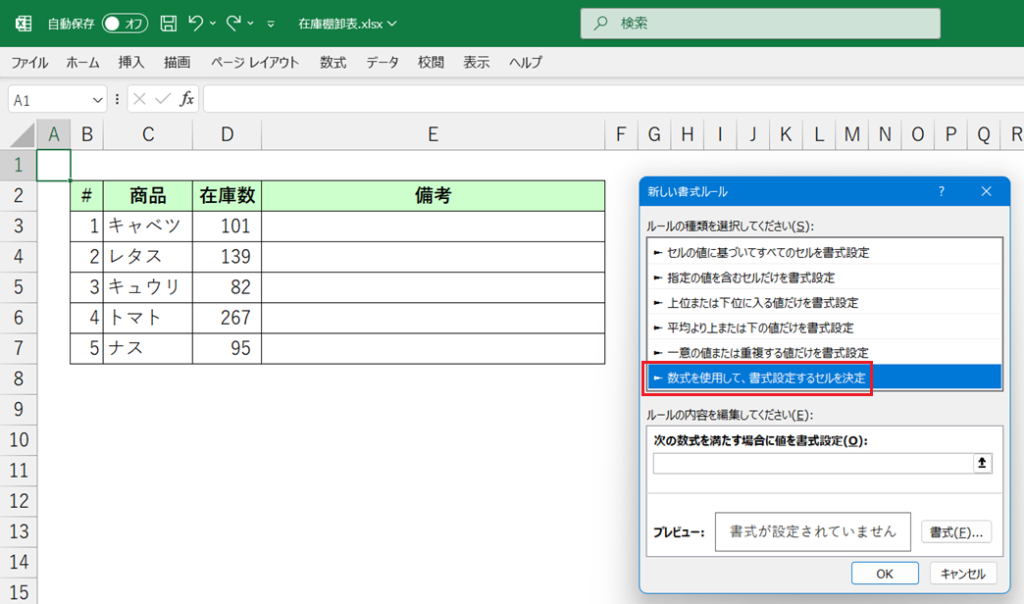Click the キュウリ cell
Viewport: 1024px width, 604px height.
point(148,287)
